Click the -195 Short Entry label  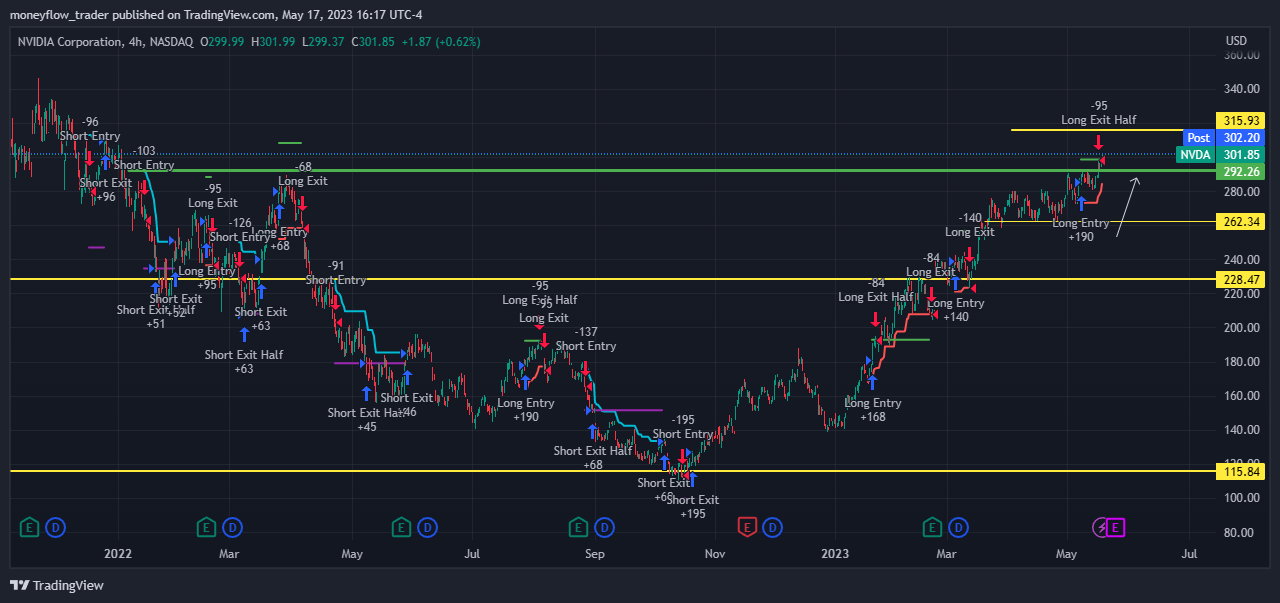point(683,427)
